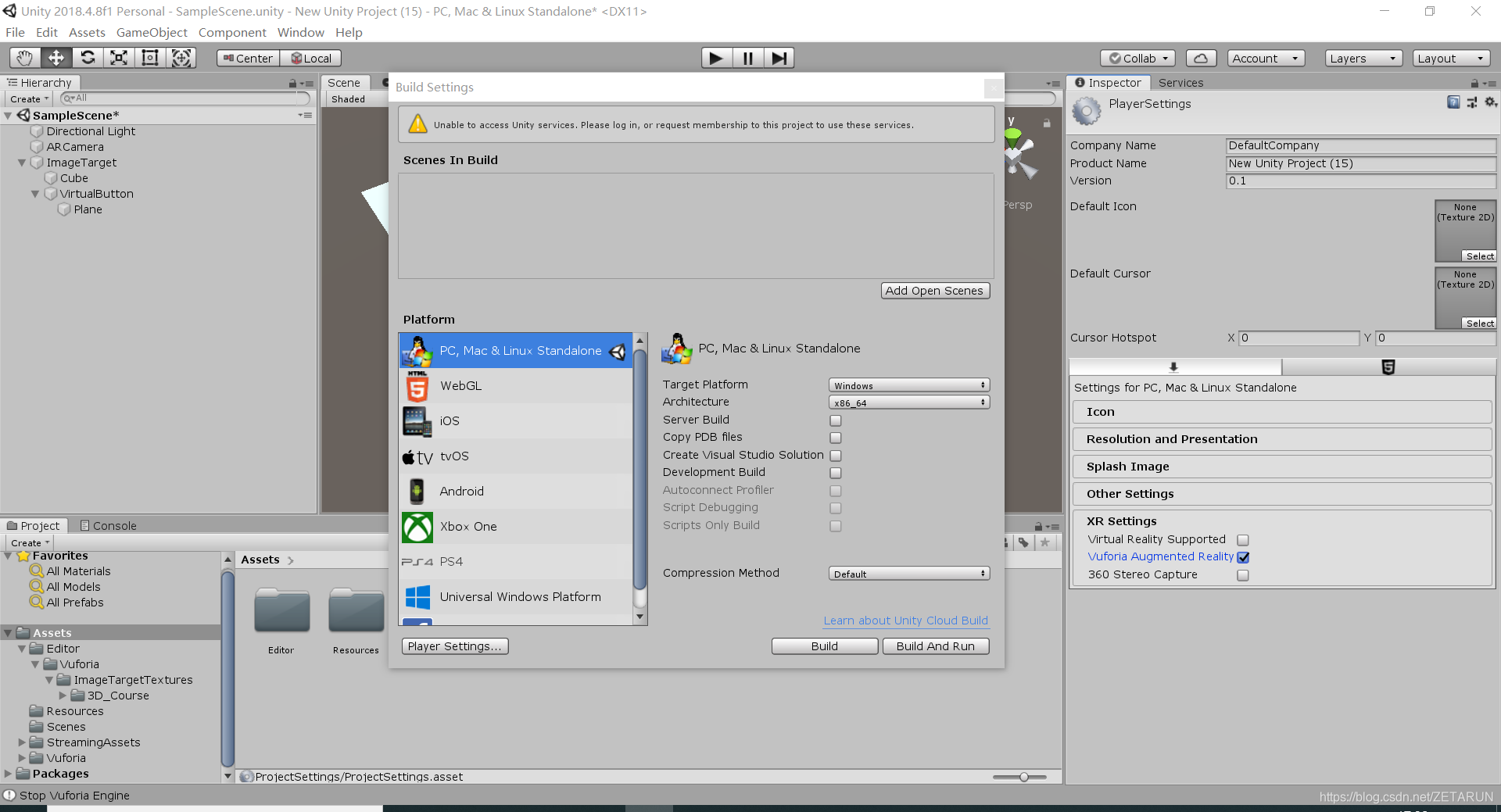Open Learn about Unity Cloud Build link

tap(906, 621)
